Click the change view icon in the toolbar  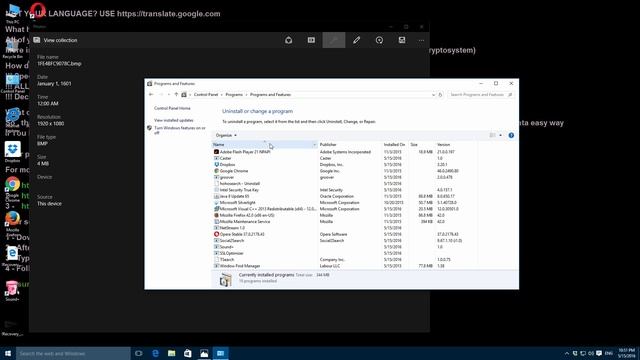[x=493, y=135]
